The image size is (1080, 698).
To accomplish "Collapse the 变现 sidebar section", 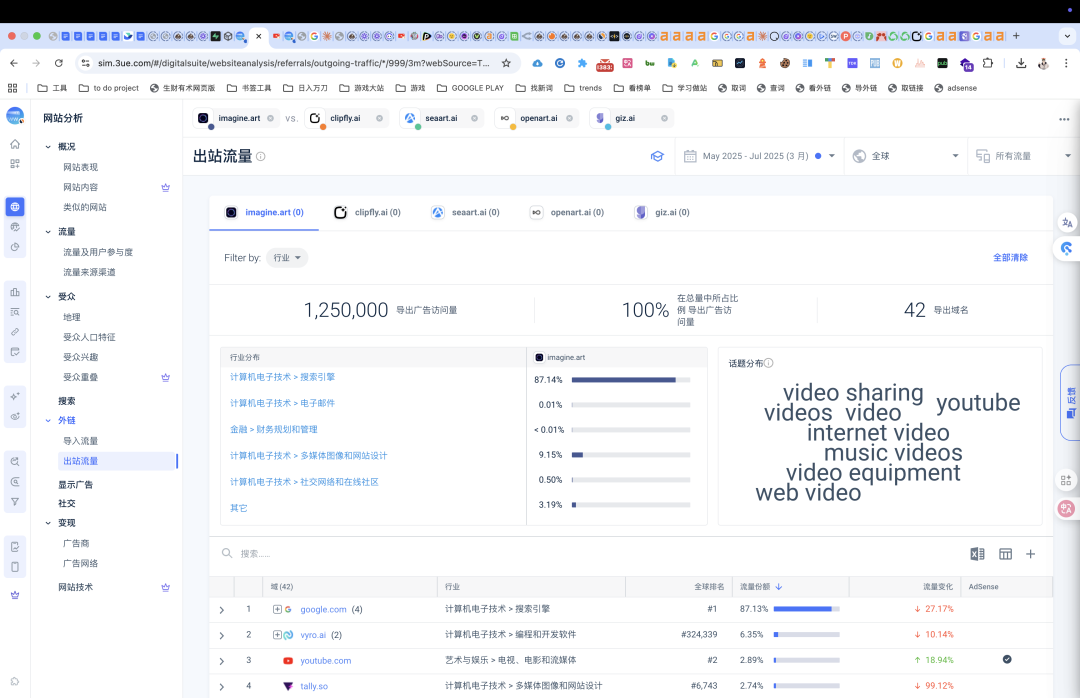I will click(48, 523).
